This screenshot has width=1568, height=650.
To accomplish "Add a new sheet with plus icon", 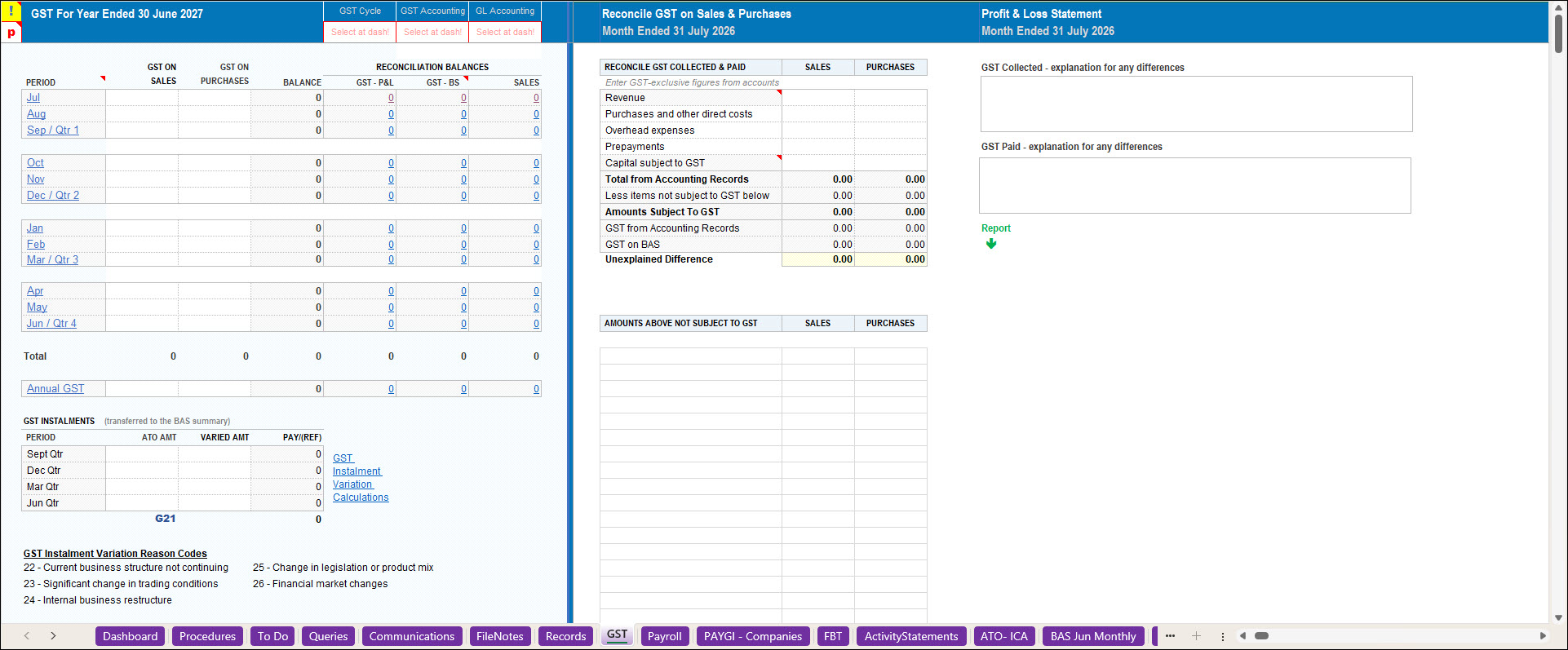I will coord(1196,636).
